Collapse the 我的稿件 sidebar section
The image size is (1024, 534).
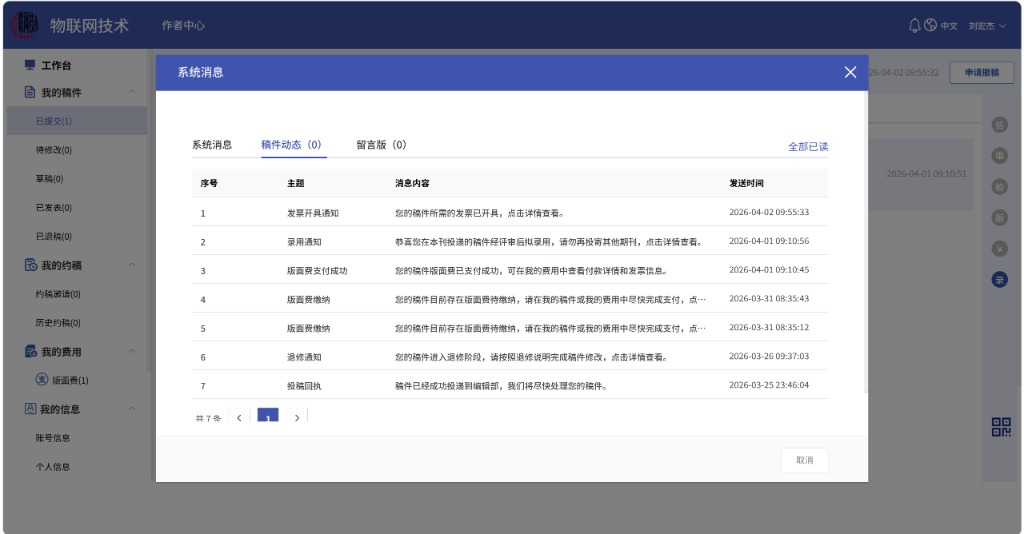[x=132, y=93]
